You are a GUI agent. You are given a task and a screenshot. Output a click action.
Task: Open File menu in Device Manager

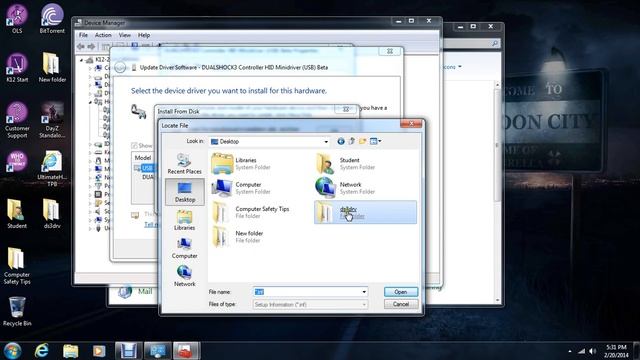click(x=83, y=35)
